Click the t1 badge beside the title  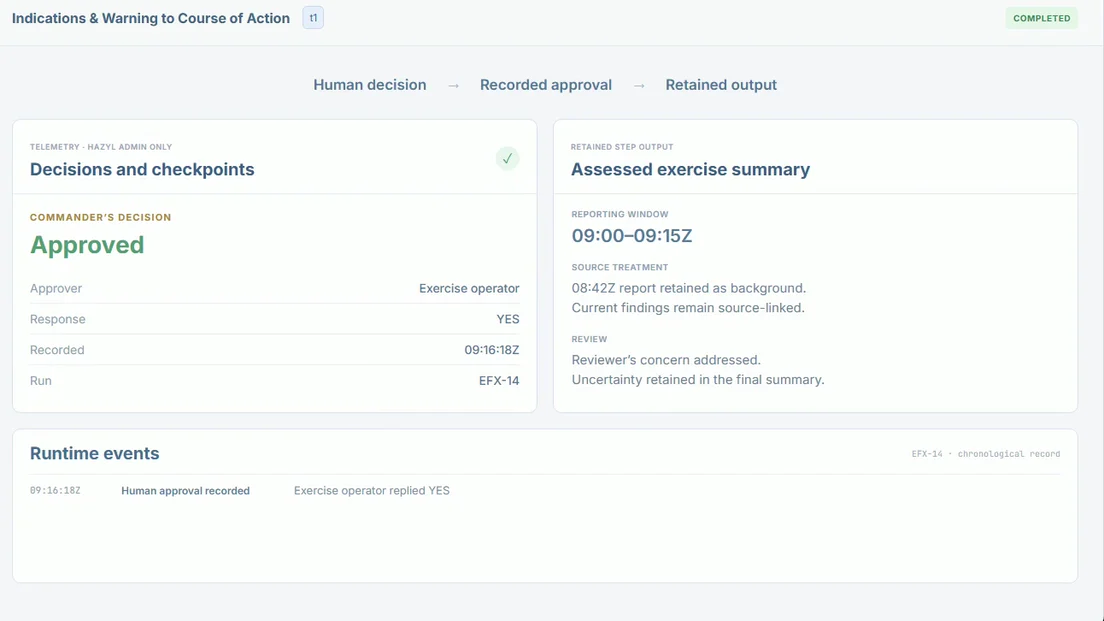[313, 18]
